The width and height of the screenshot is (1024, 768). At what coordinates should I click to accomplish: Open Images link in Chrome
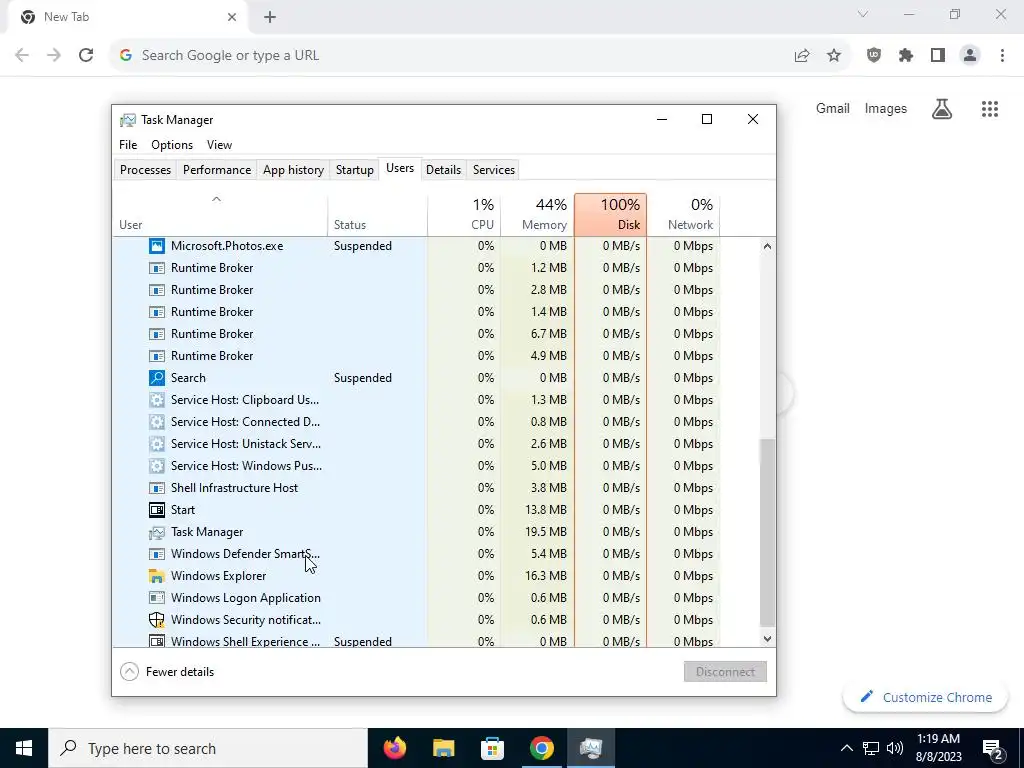coord(886,109)
